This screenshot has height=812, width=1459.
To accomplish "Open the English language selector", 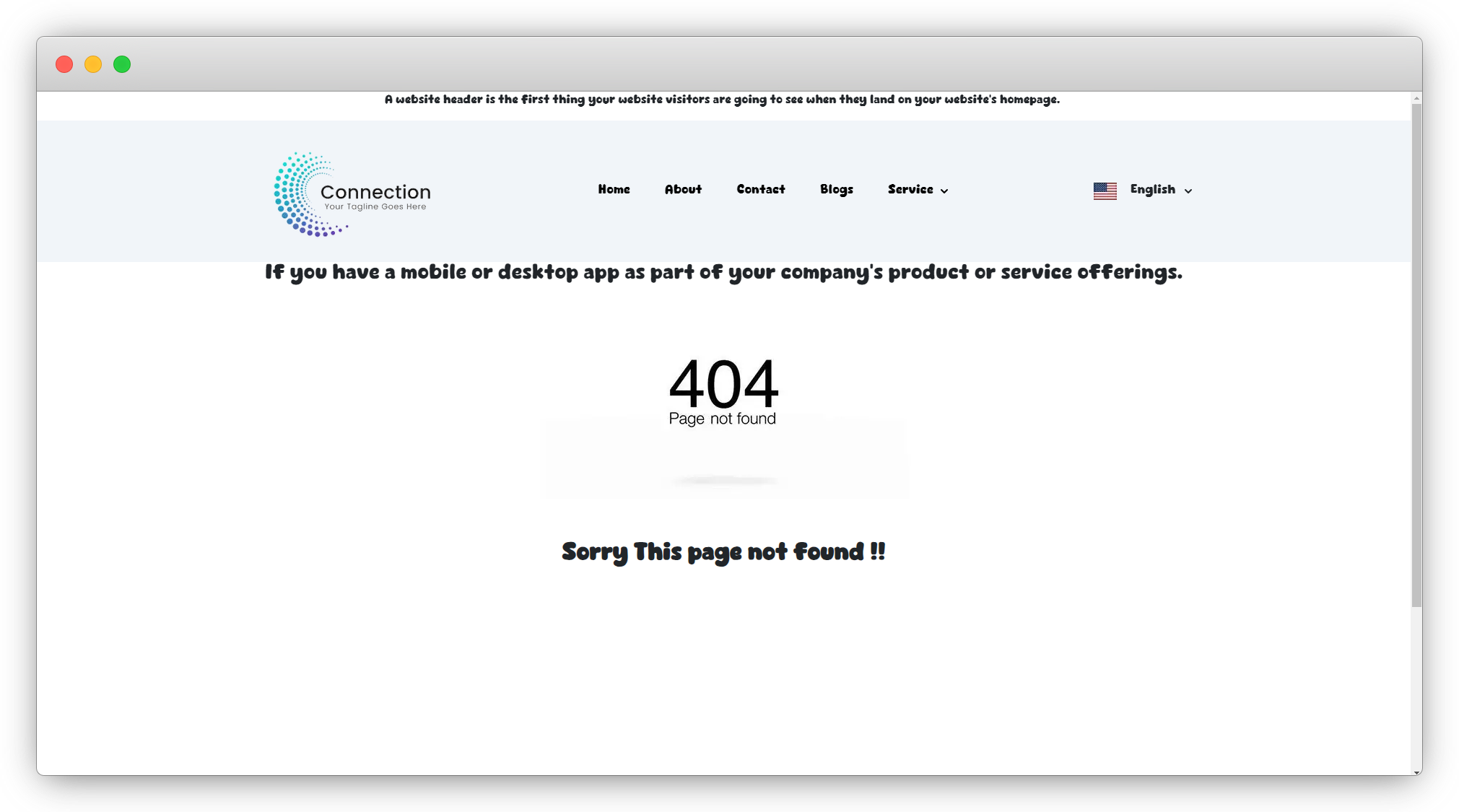I will point(1152,189).
